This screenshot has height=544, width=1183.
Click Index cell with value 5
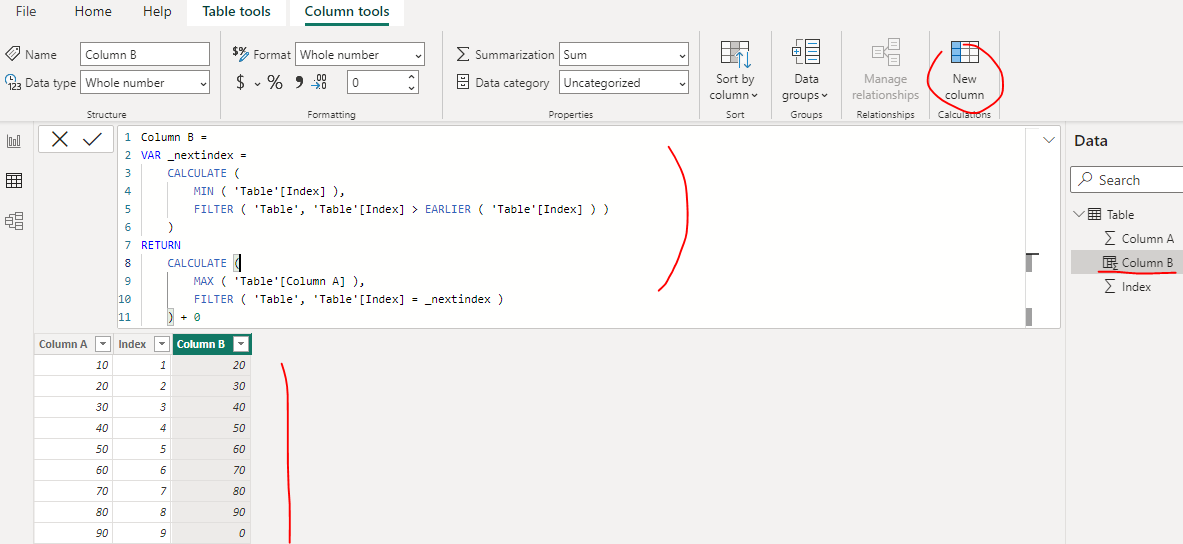142,450
